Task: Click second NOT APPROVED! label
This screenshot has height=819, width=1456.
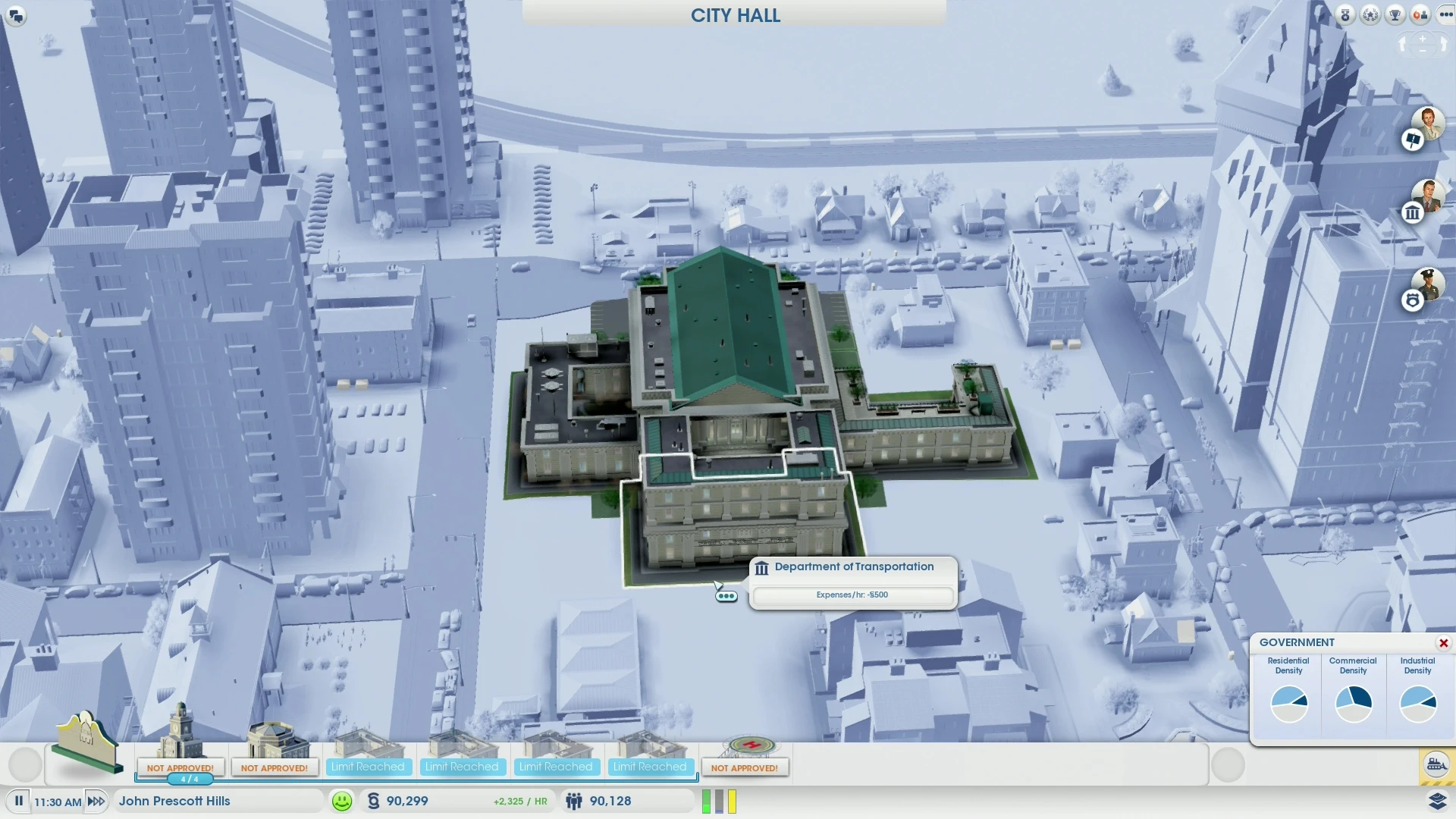Action: pyautogui.click(x=275, y=768)
